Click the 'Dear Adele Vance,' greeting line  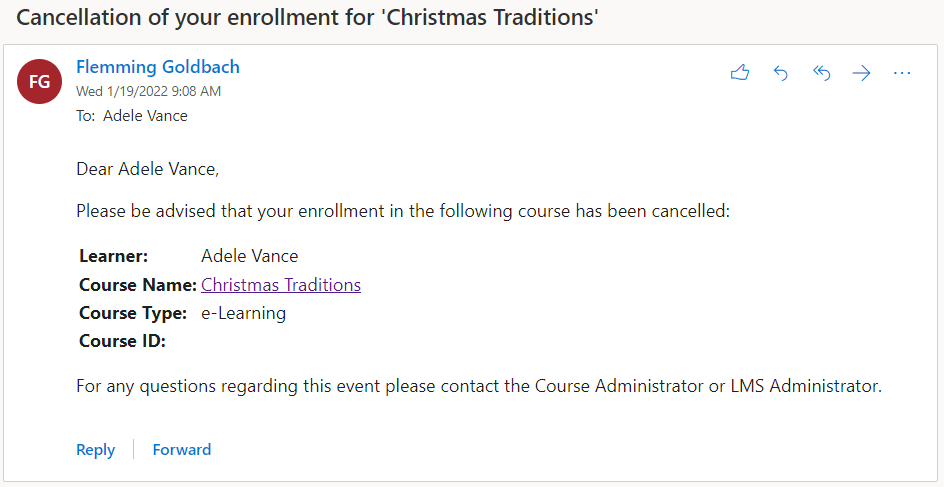pos(147,169)
